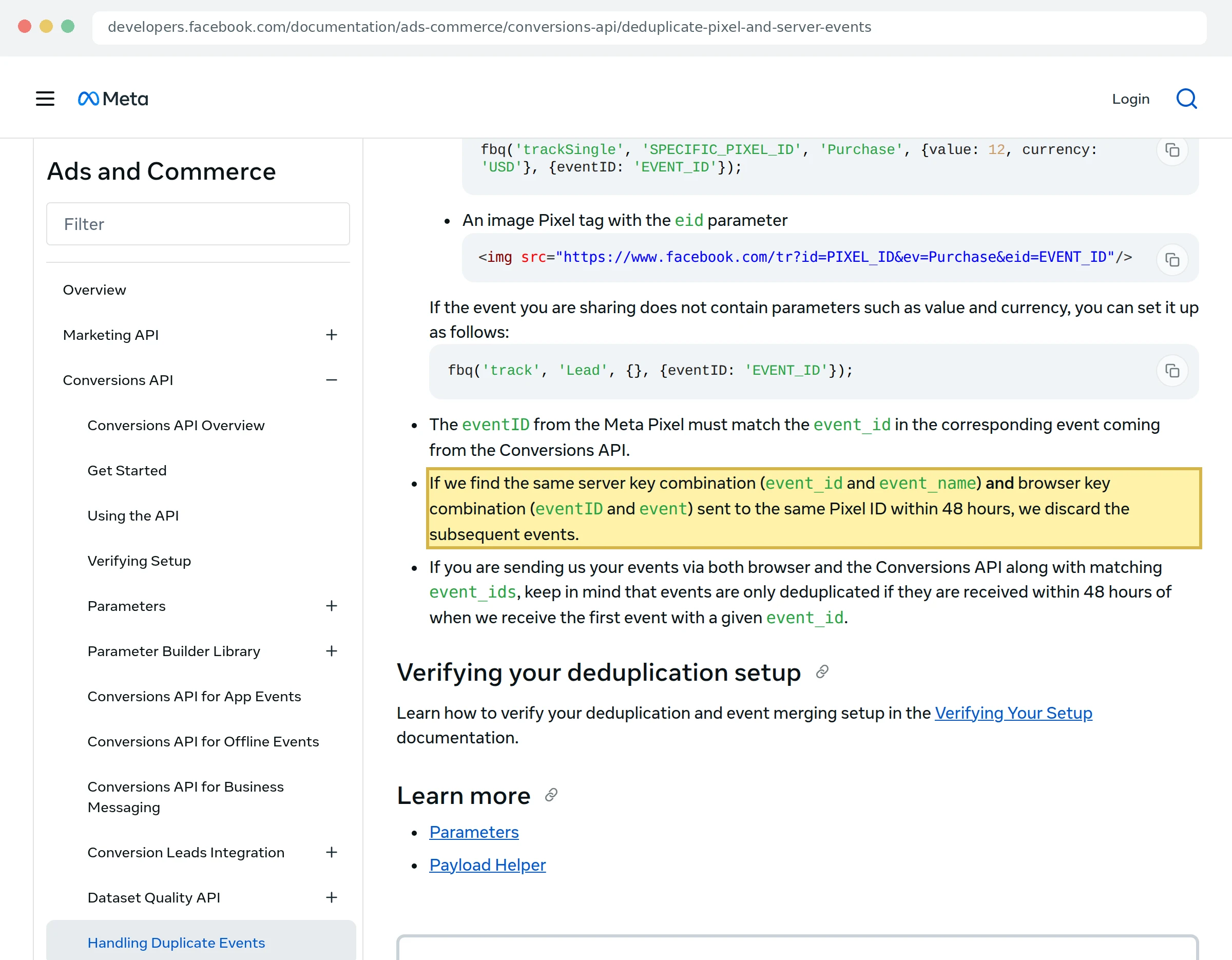
Task: Copy link to Verifying your deduplication setup heading
Action: 822,672
